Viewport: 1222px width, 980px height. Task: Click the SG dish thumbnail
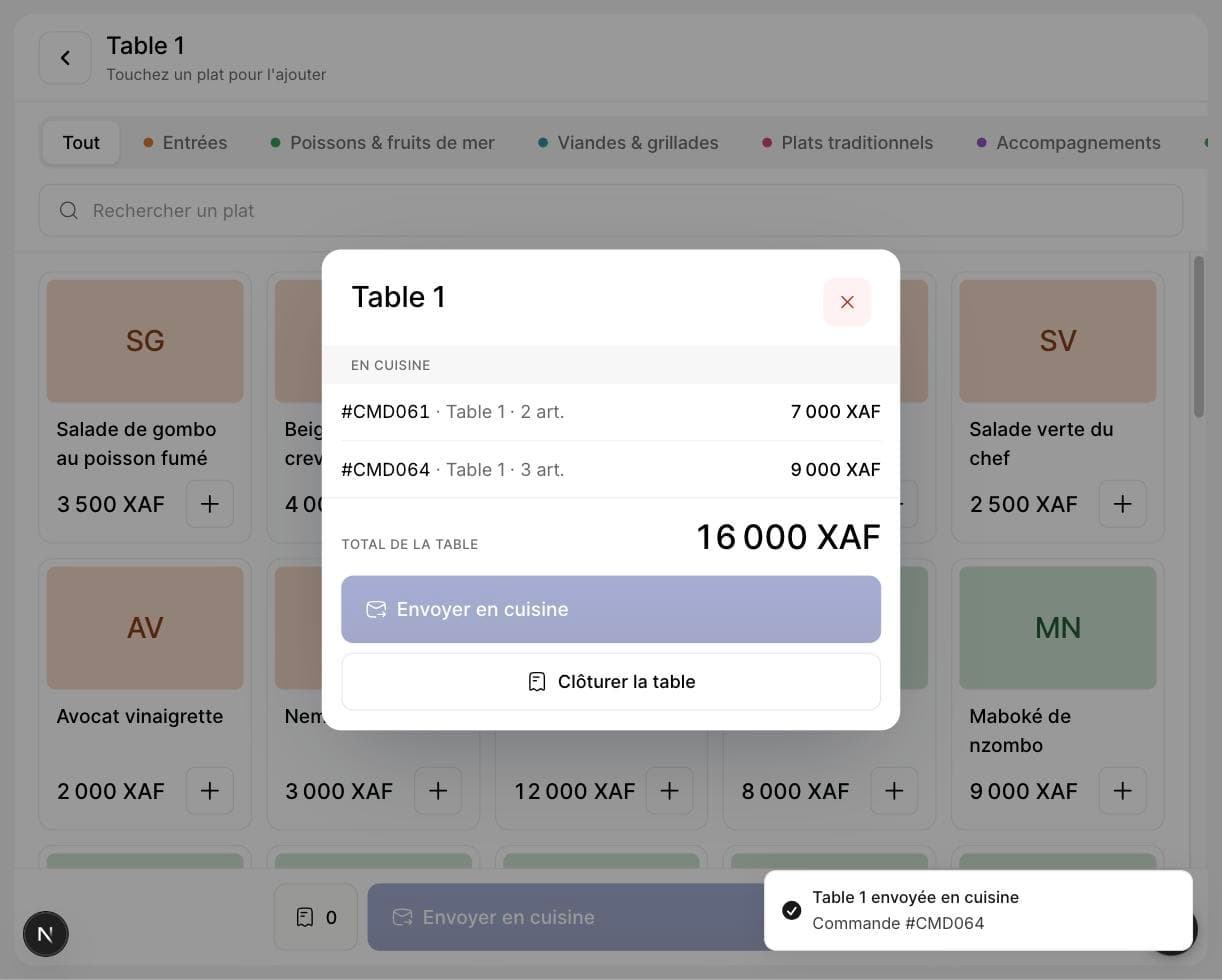click(145, 341)
